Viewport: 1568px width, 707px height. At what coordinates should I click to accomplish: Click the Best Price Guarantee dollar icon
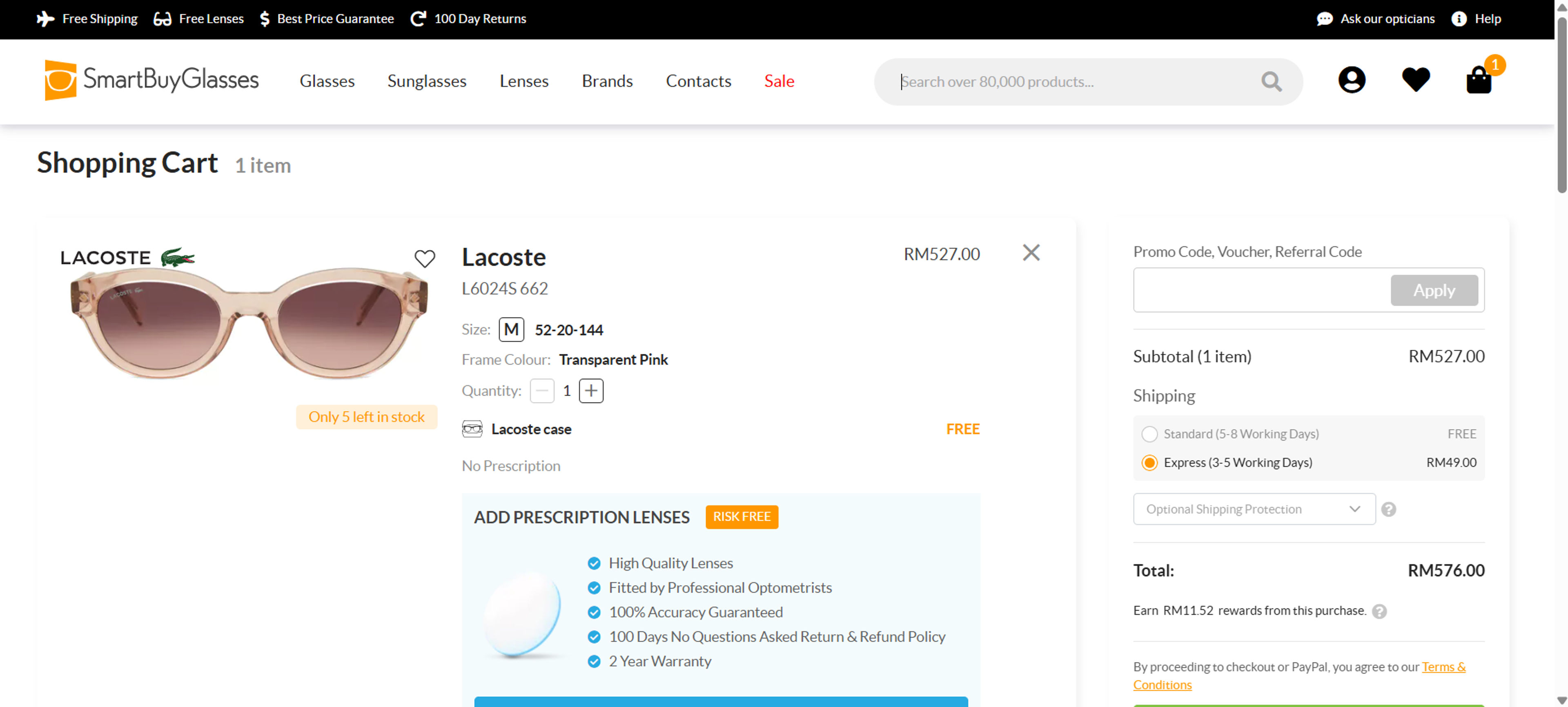click(264, 19)
